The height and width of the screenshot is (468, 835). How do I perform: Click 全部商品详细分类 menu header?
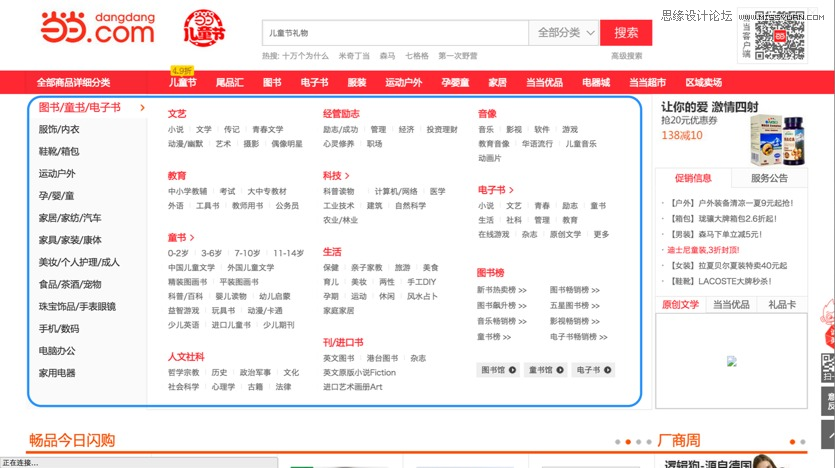click(x=73, y=83)
